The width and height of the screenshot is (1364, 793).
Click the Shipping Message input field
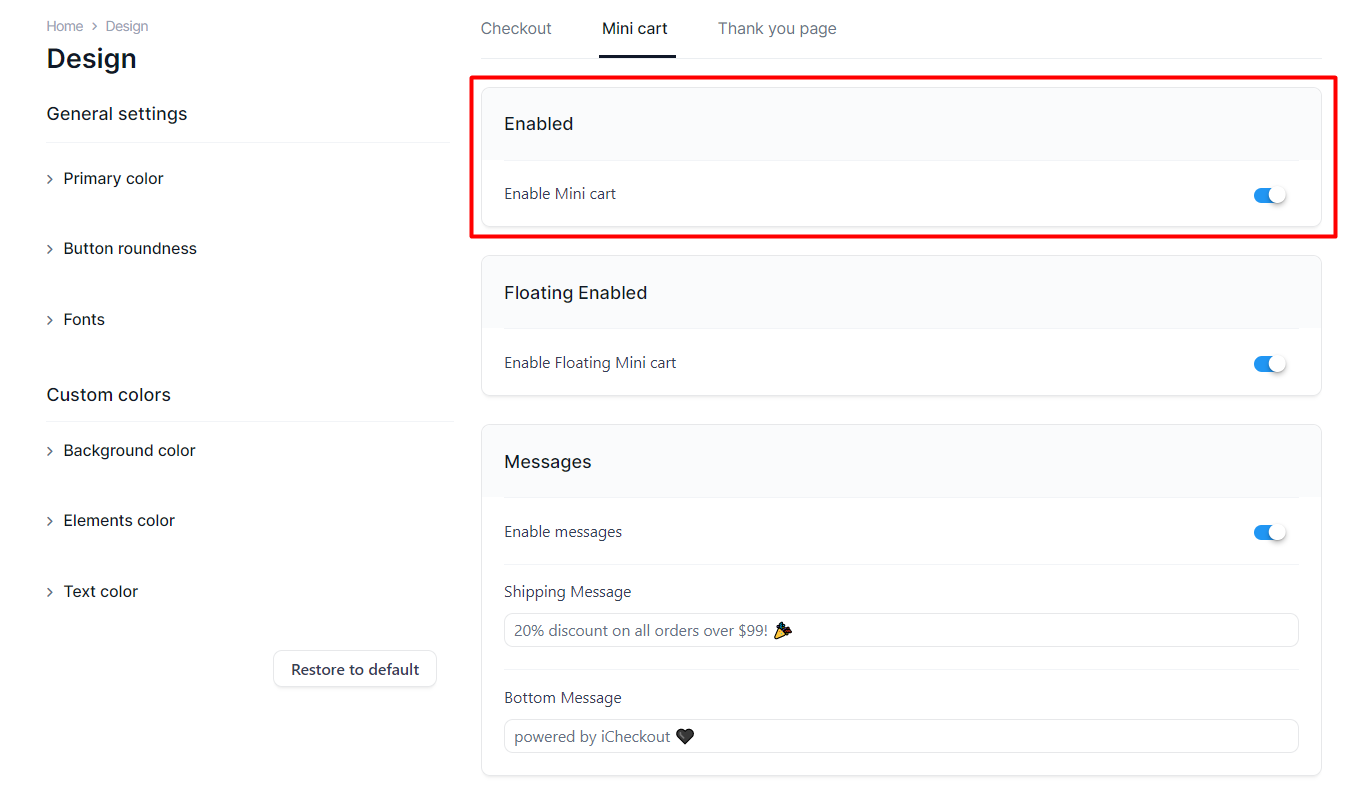901,630
